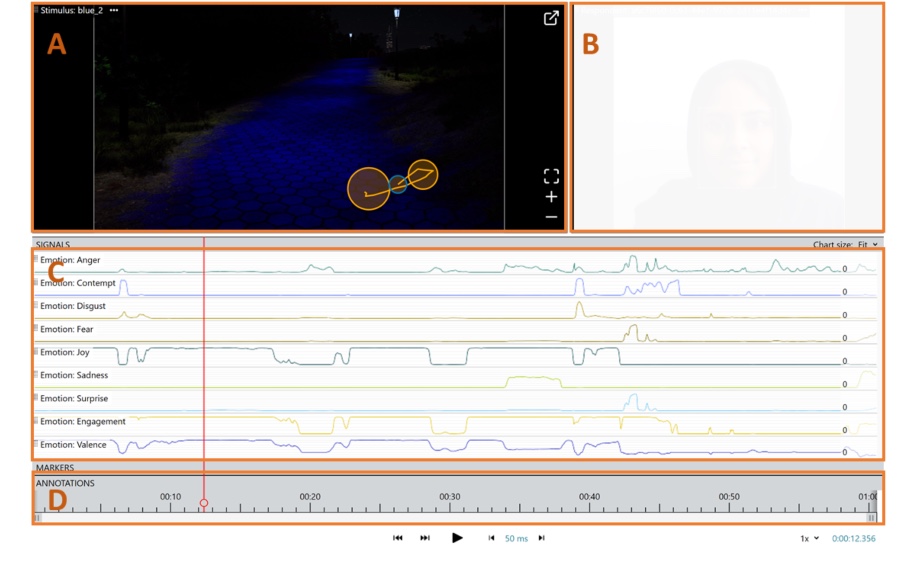Click the Emotion: Anger row handle
Viewport: 920px width, 562px height.
point(36,260)
